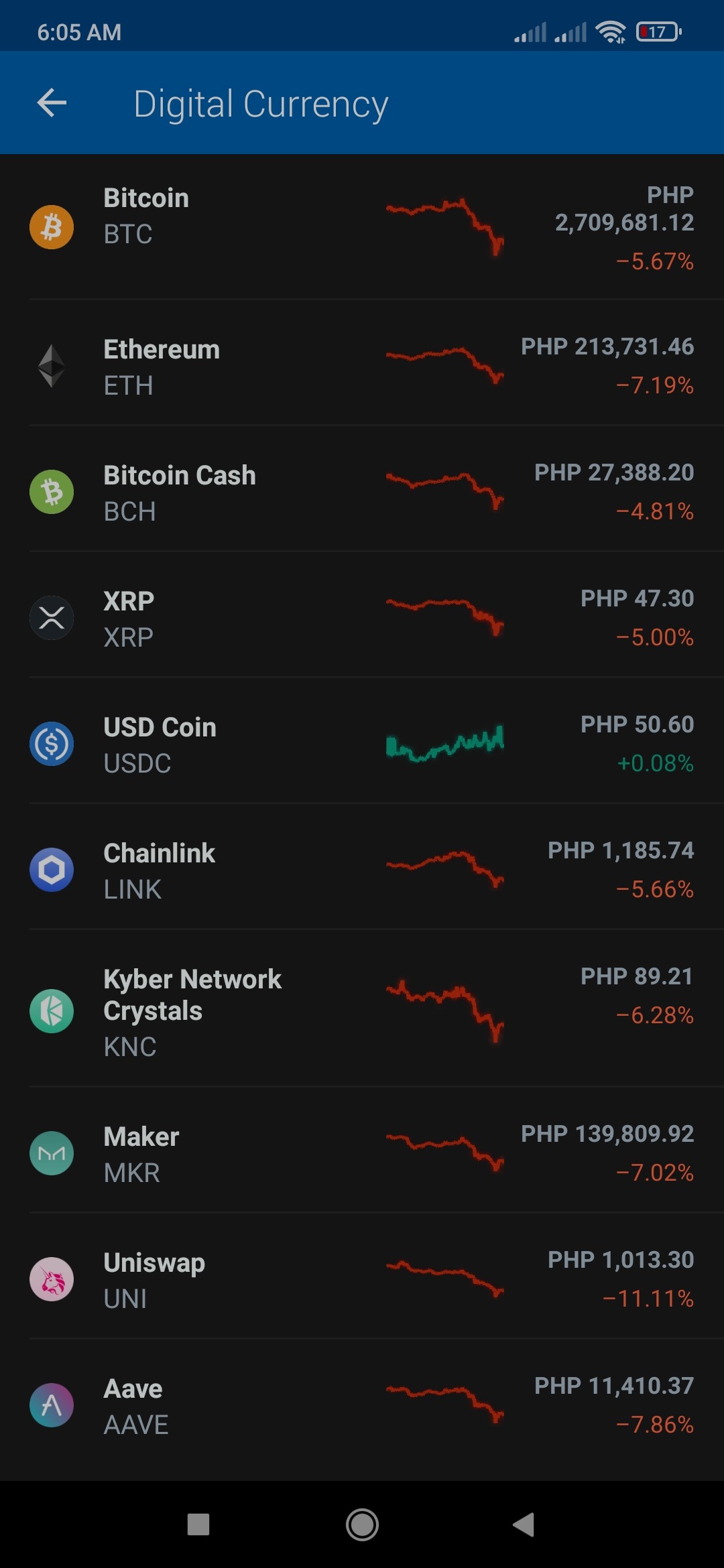
Task: Tap the Aave ghost logo icon
Action: click(x=52, y=1405)
